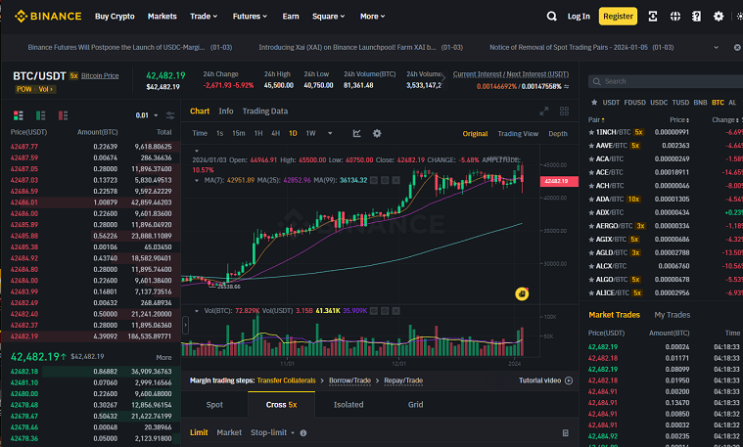Open the search magnifier icon in header
The height and width of the screenshot is (447, 743).
552,16
